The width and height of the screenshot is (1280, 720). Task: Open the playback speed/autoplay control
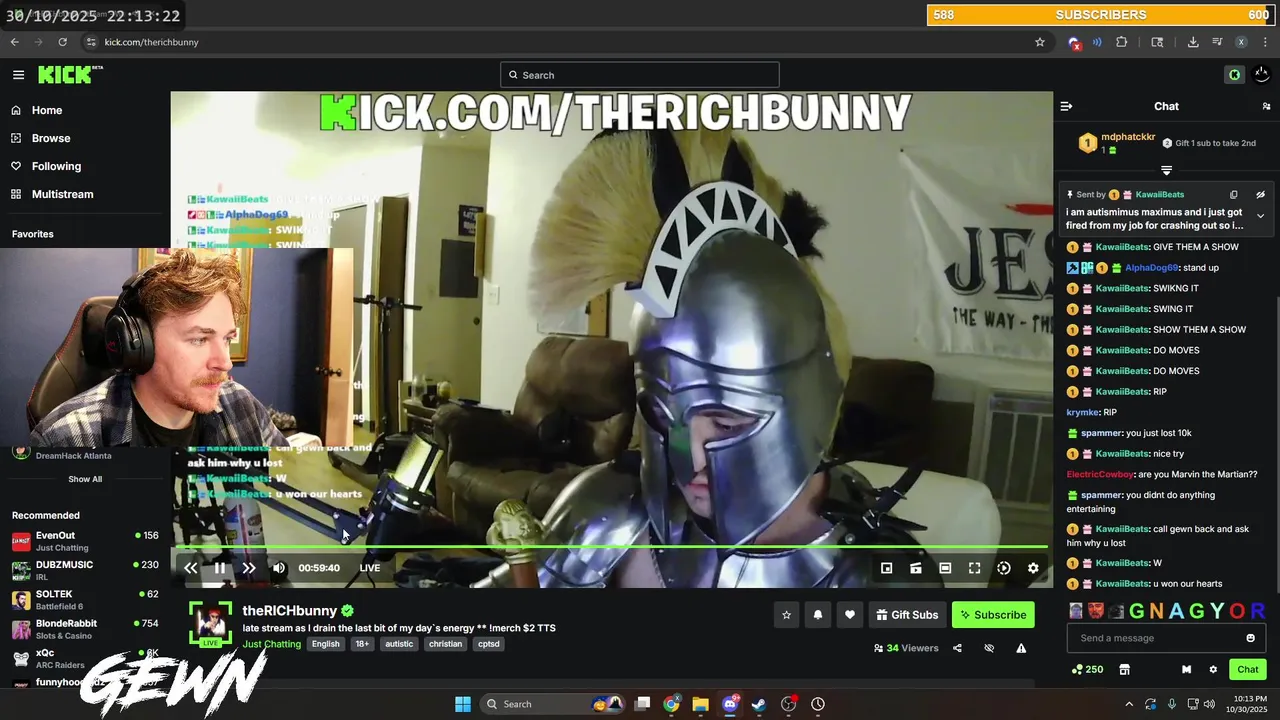click(1004, 568)
